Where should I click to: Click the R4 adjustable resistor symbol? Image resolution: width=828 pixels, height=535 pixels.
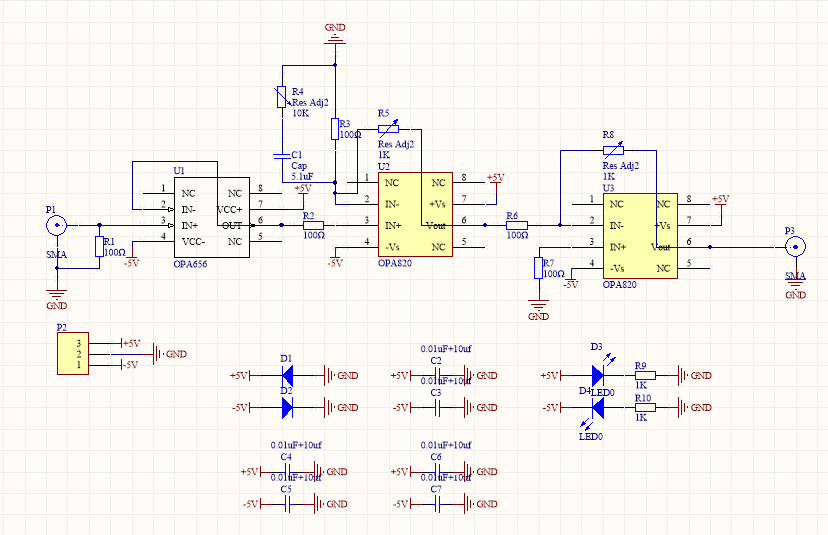(x=281, y=97)
